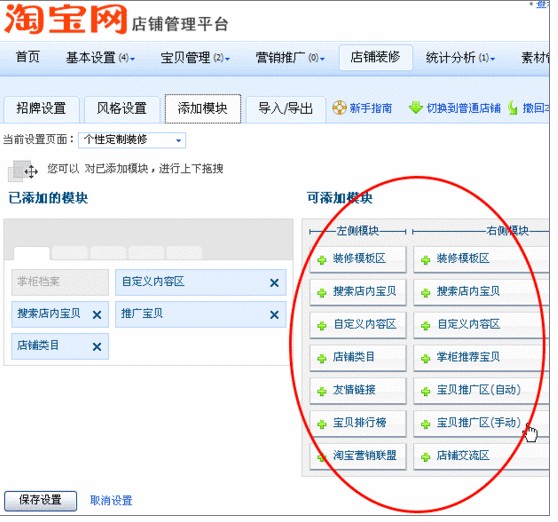The width and height of the screenshot is (558, 522).
Task: Click the 取消设置 link
Action: pos(111,501)
